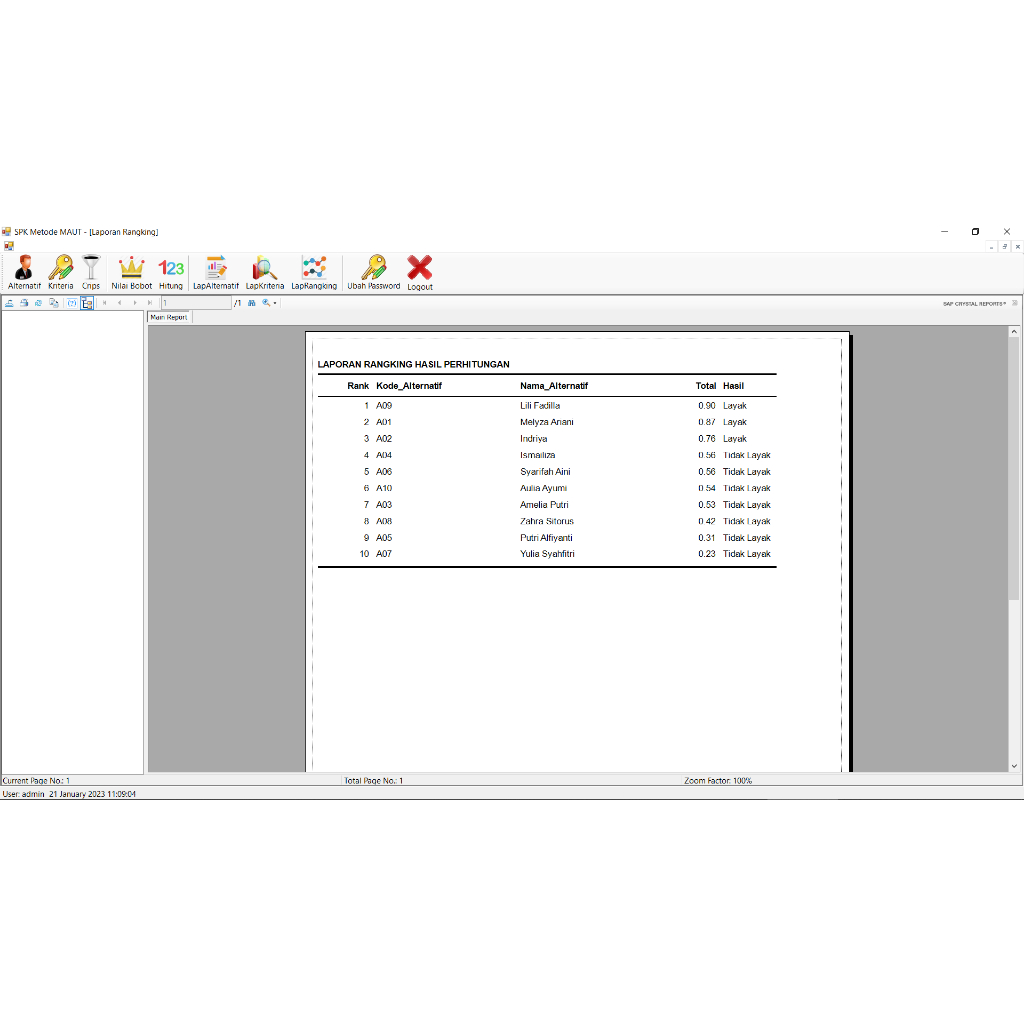
Task: Click the name Lili Fadilla
Action: pyautogui.click(x=539, y=406)
